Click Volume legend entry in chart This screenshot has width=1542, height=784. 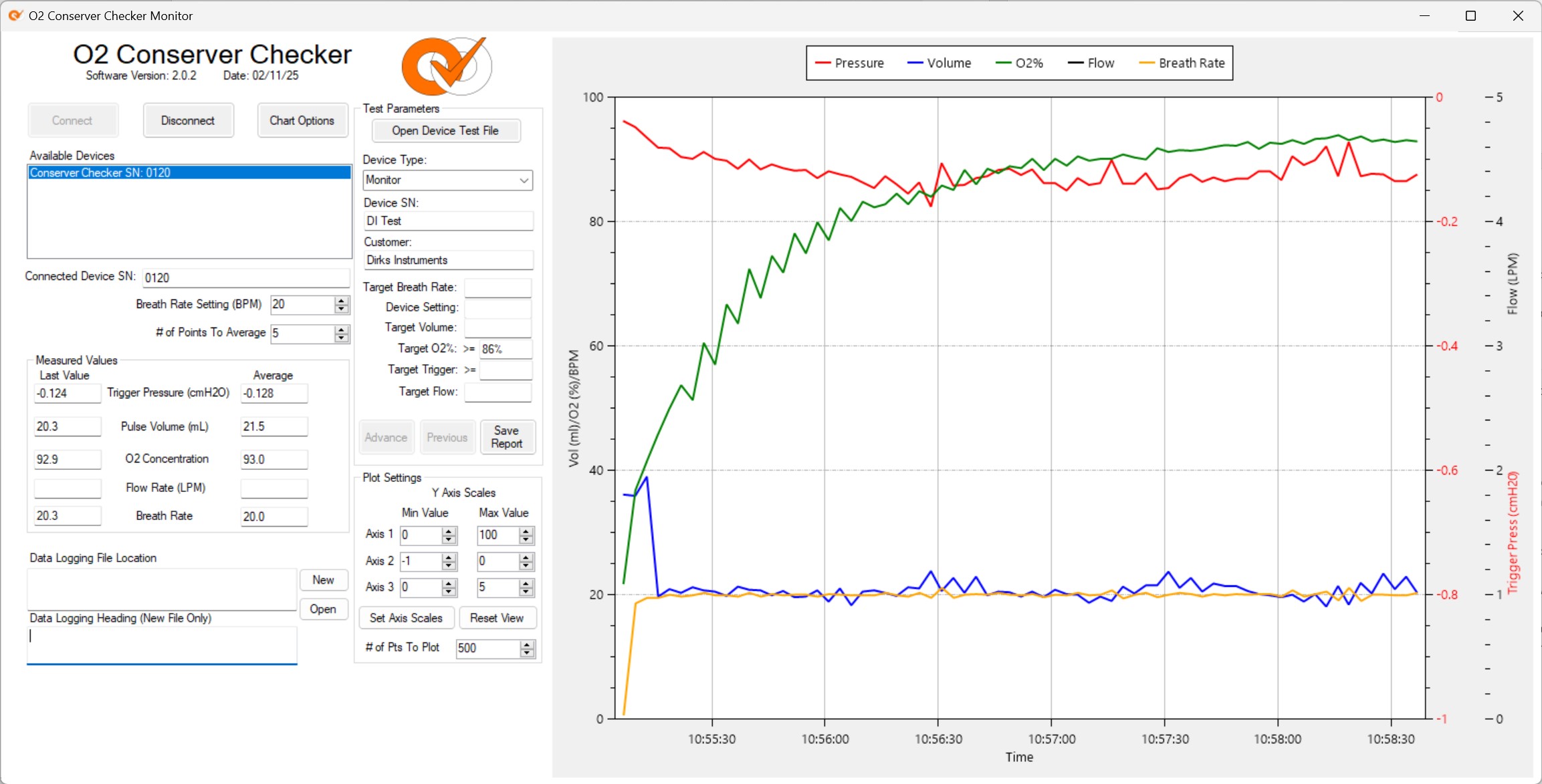(x=940, y=63)
